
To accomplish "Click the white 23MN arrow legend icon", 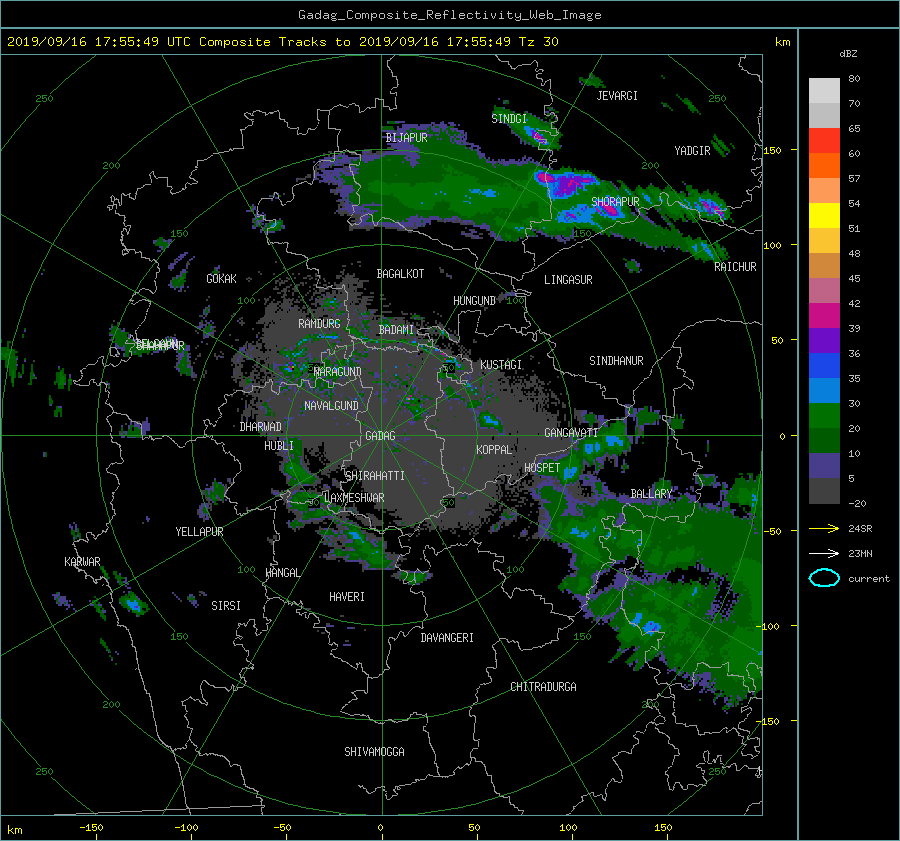I will pyautogui.click(x=824, y=553).
